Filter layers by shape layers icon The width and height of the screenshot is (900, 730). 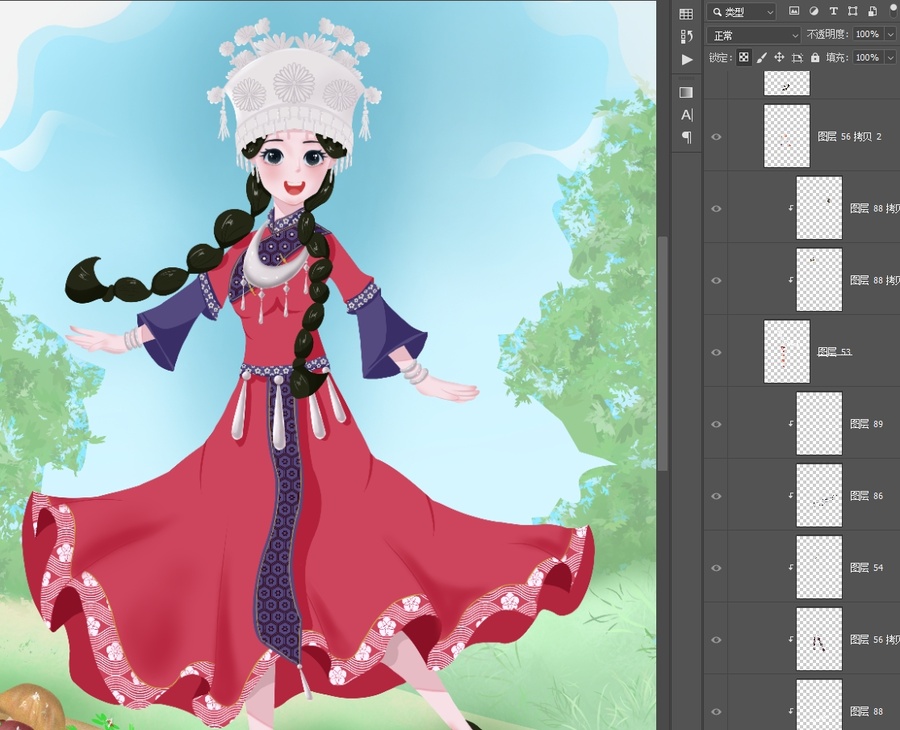(853, 11)
